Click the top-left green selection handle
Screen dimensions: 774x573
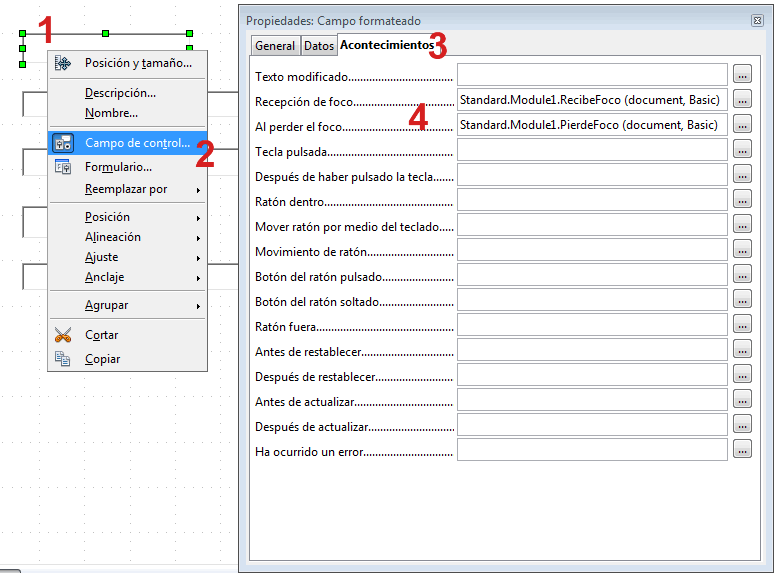click(22, 34)
